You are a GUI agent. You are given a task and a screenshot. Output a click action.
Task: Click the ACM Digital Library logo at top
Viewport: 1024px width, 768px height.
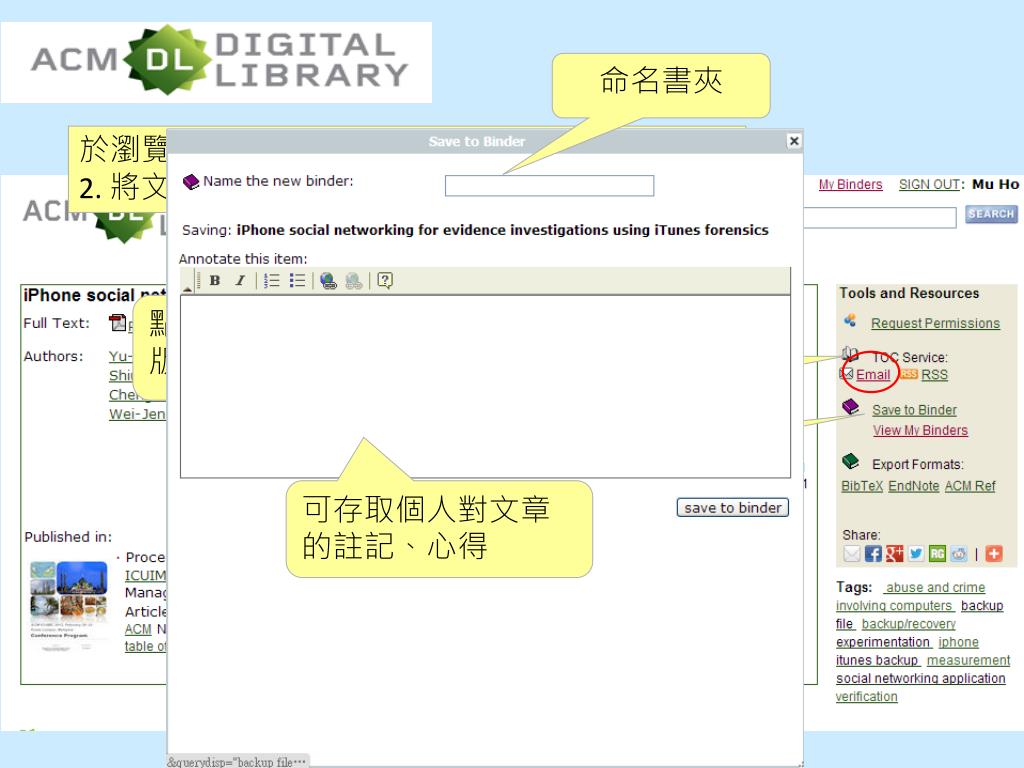pyautogui.click(x=219, y=61)
